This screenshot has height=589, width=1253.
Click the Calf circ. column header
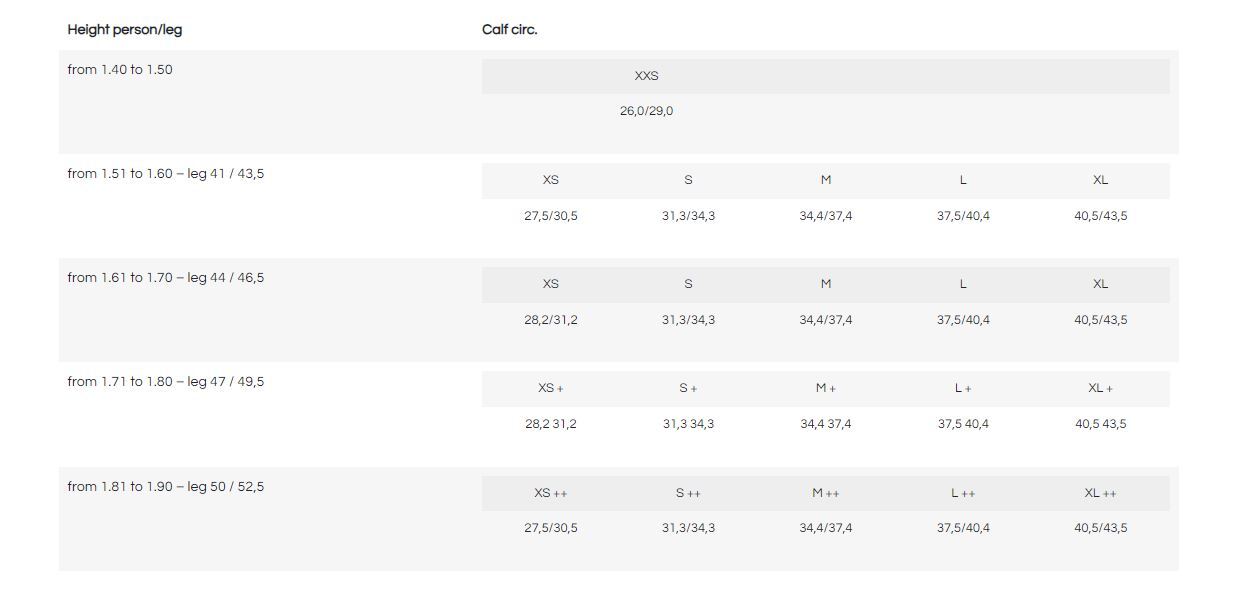point(510,30)
